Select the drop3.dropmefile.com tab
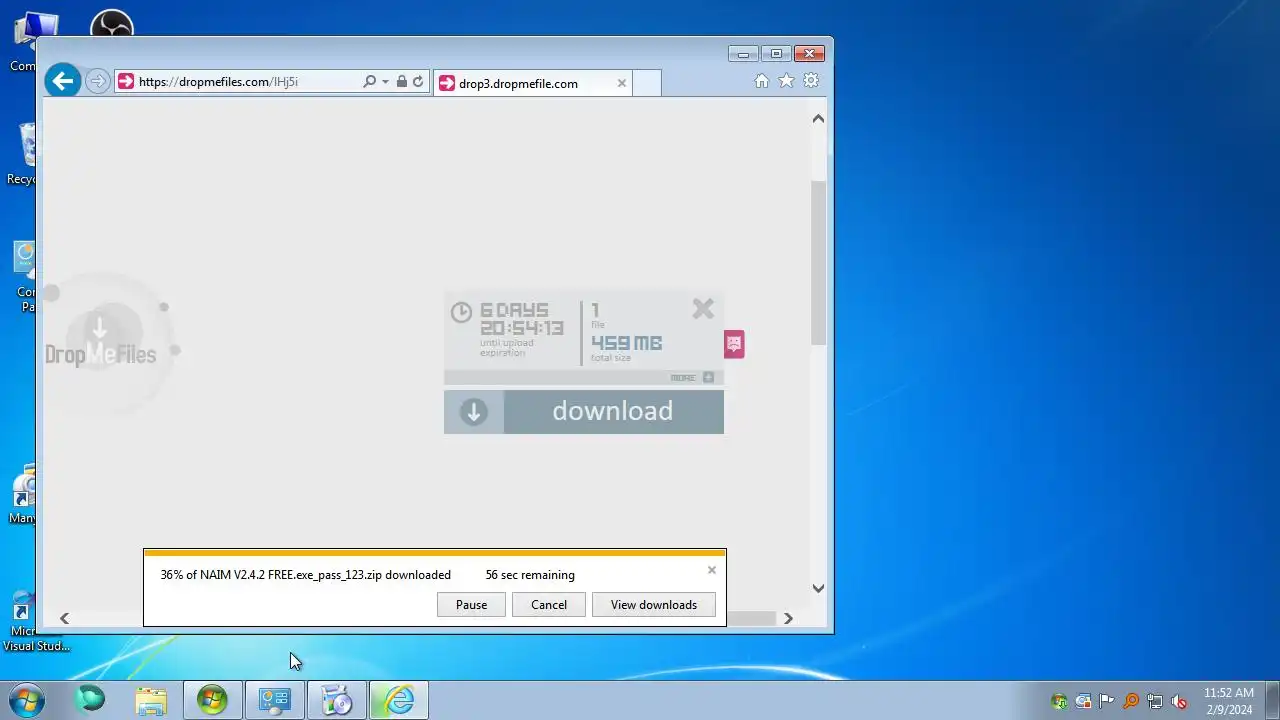1280x720 pixels. [533, 83]
